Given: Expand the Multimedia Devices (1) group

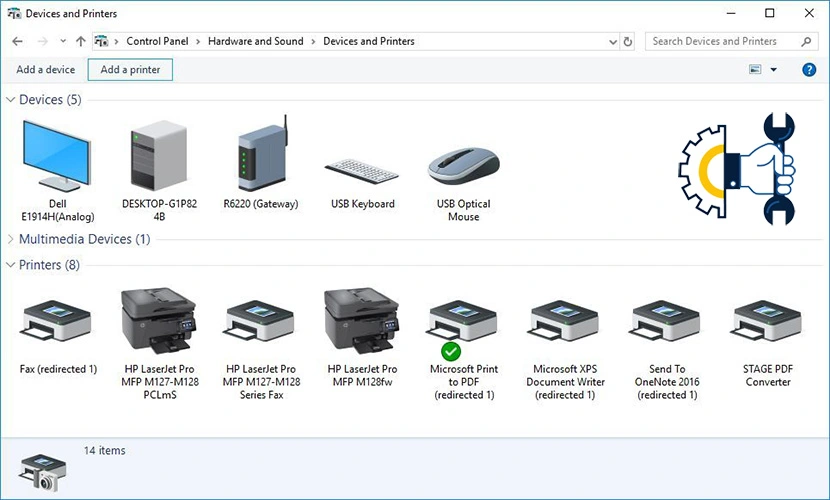Looking at the screenshot, I should pos(11,239).
